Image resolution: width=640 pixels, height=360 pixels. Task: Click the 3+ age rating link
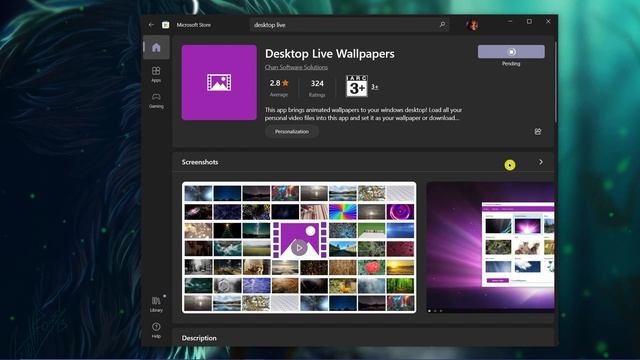(x=374, y=87)
